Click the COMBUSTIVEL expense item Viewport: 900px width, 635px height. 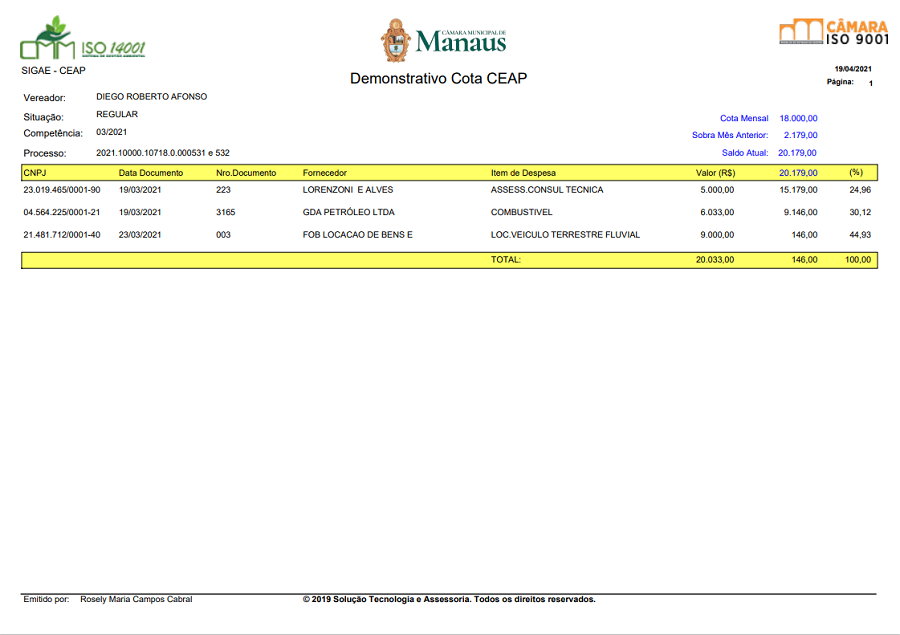(521, 212)
